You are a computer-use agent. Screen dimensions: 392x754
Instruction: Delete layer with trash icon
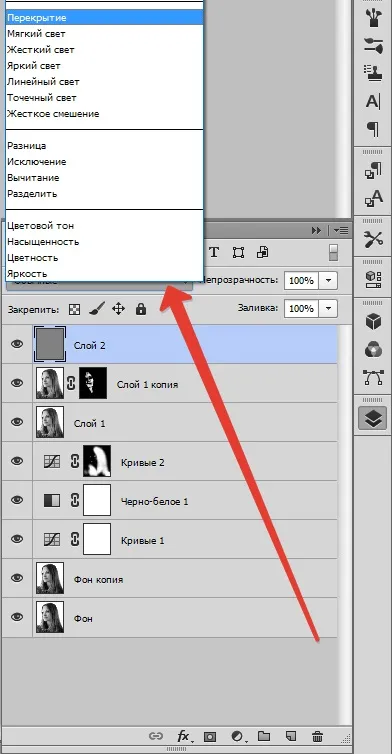tap(317, 736)
